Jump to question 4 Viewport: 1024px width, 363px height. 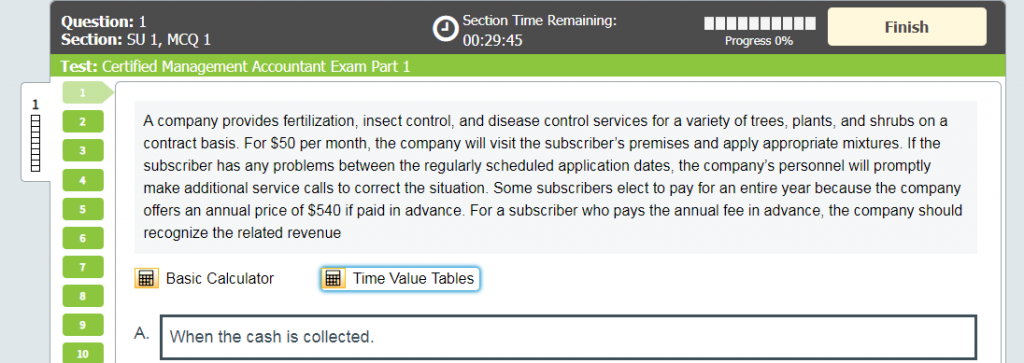[x=83, y=180]
